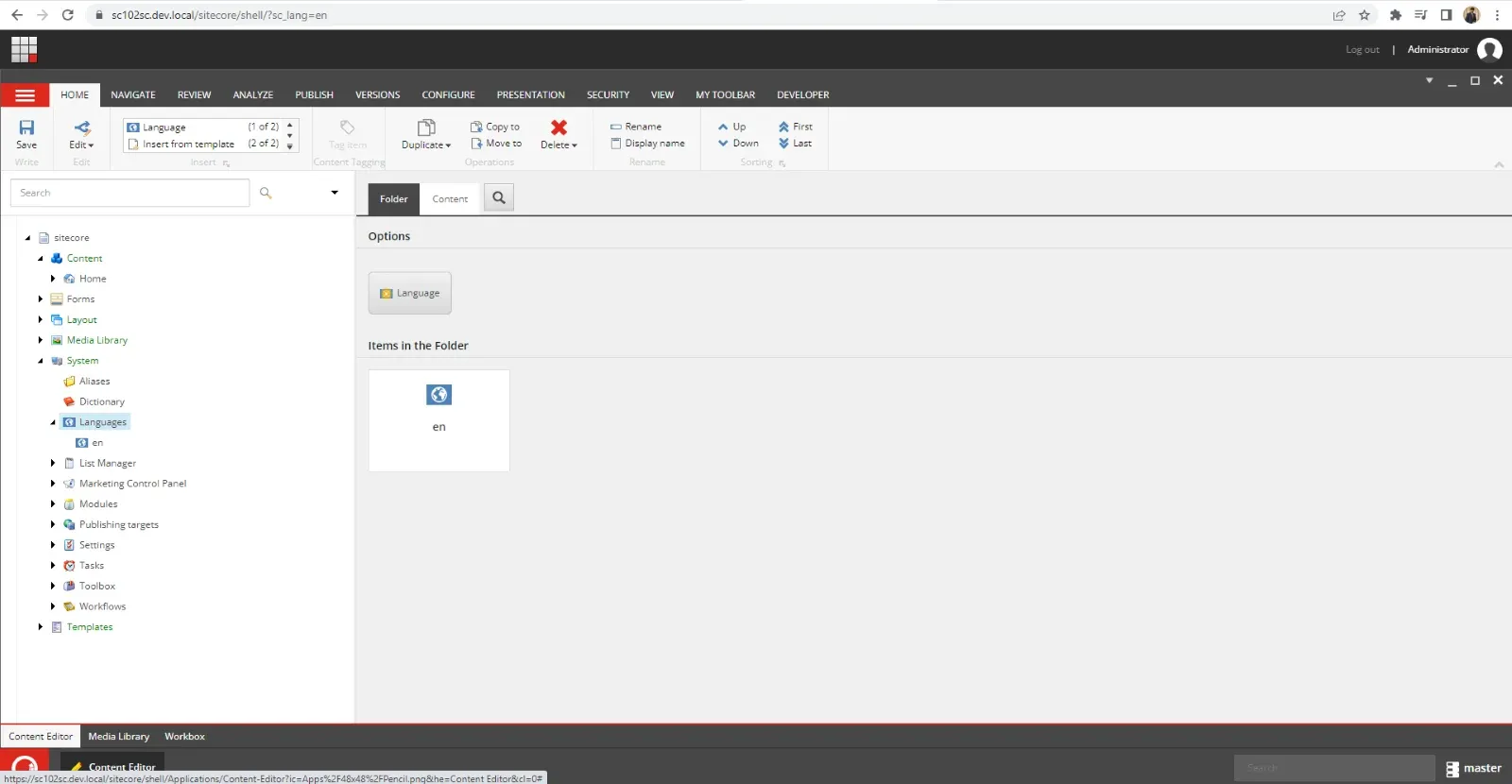Open the Sitecore launchpad grid icon
Screen dimensions: 1512x784
(x=24, y=49)
